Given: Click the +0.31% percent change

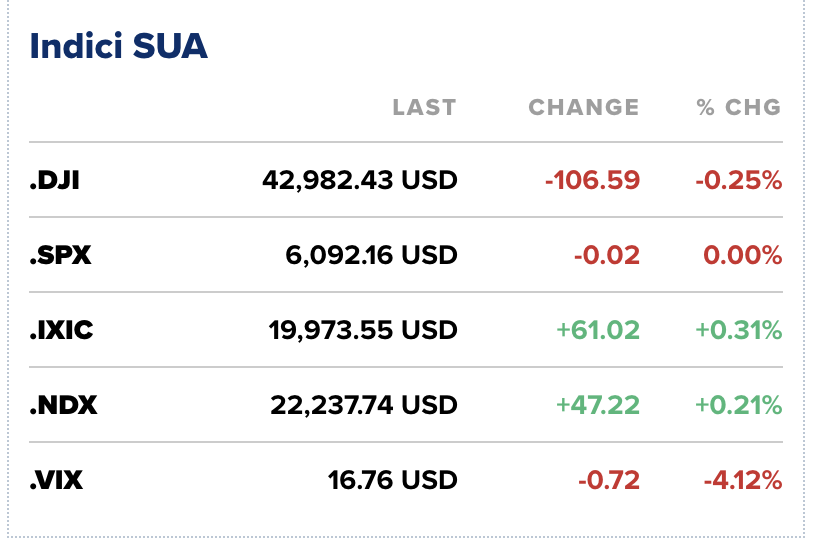Looking at the screenshot, I should pos(739,330).
